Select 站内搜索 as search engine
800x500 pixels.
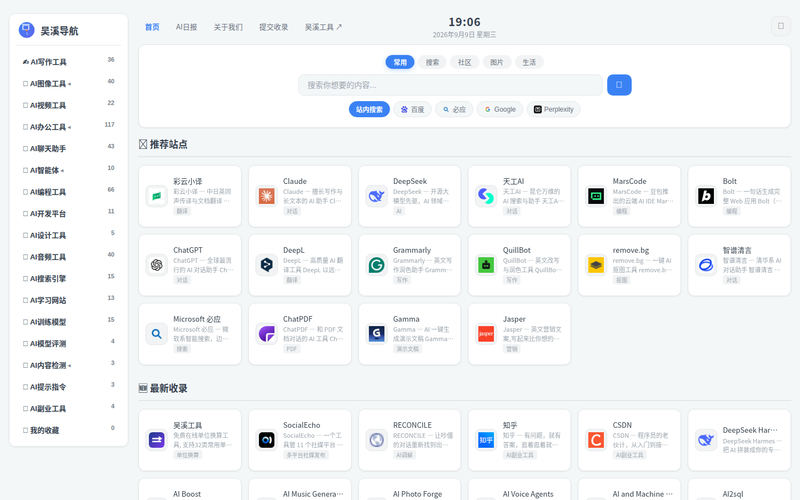(369, 109)
